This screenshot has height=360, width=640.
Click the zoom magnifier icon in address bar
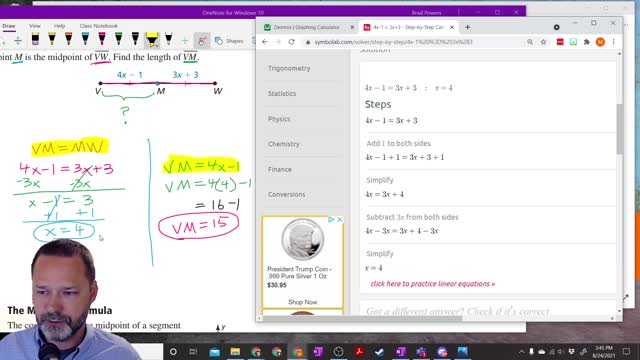(530, 42)
